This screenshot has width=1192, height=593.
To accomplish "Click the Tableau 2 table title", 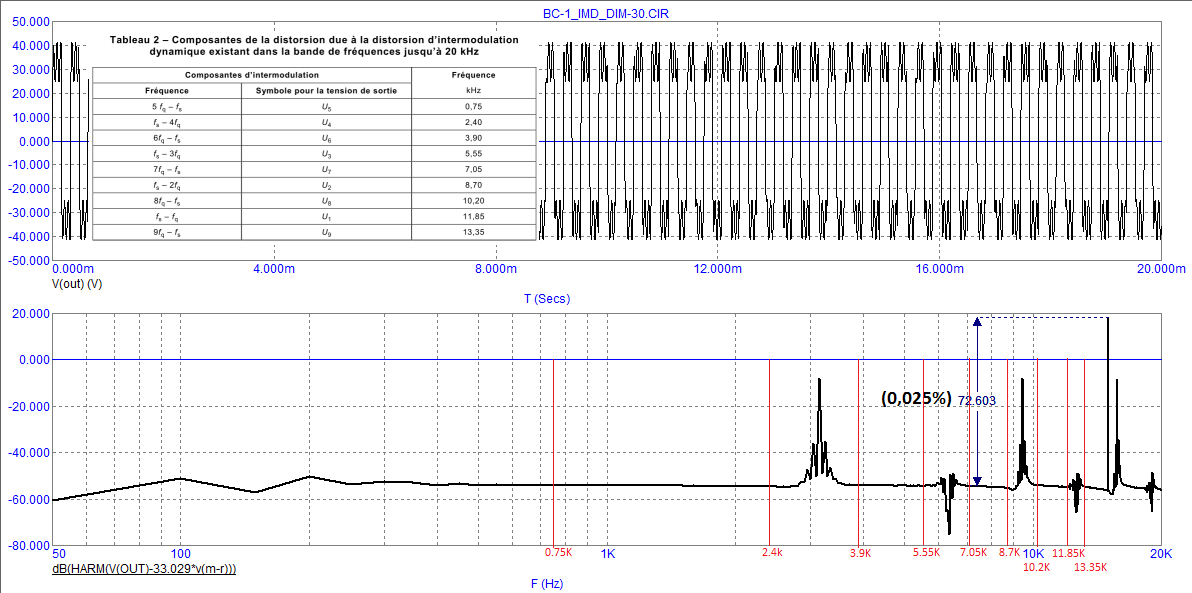I will tap(312, 45).
